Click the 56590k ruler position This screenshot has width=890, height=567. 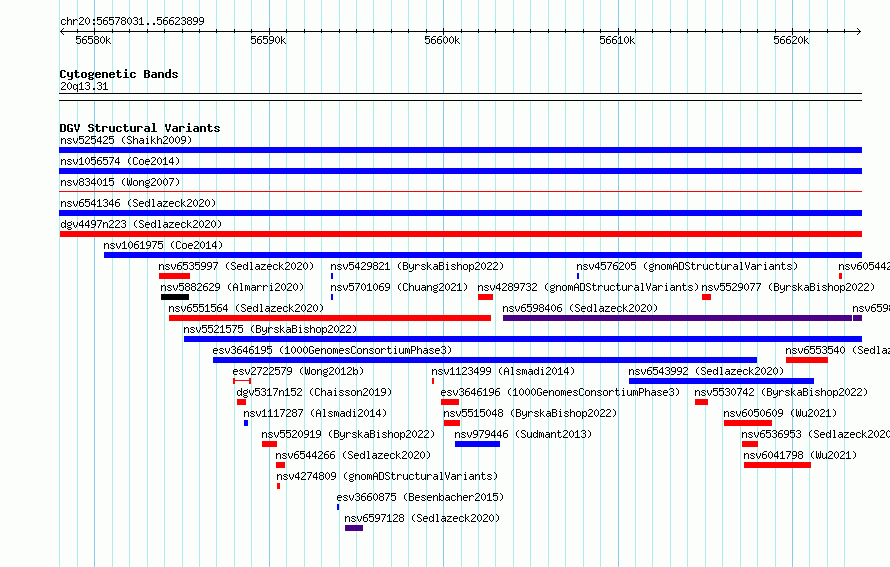pyautogui.click(x=268, y=41)
